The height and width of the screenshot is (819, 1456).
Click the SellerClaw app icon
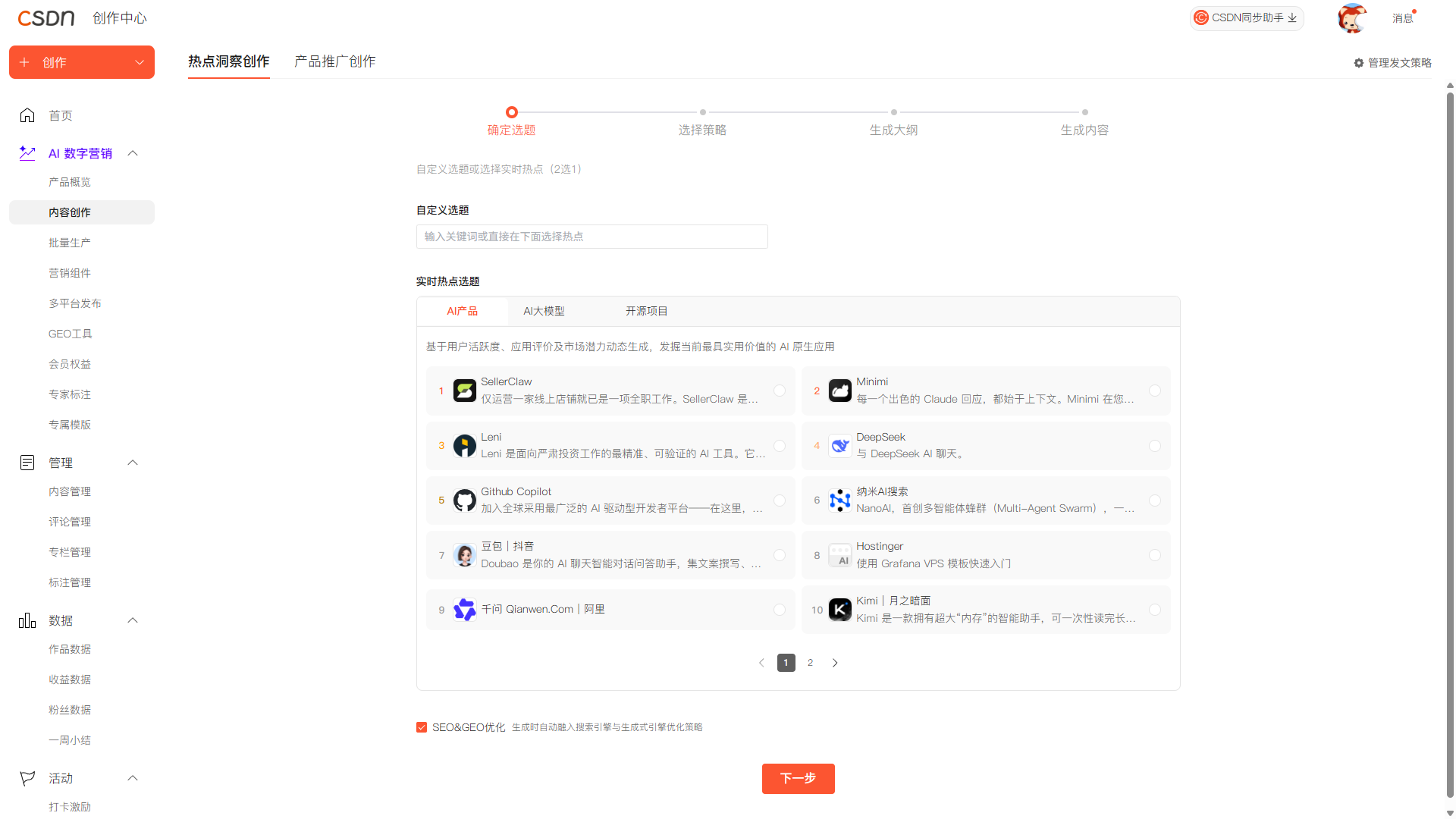tap(464, 391)
